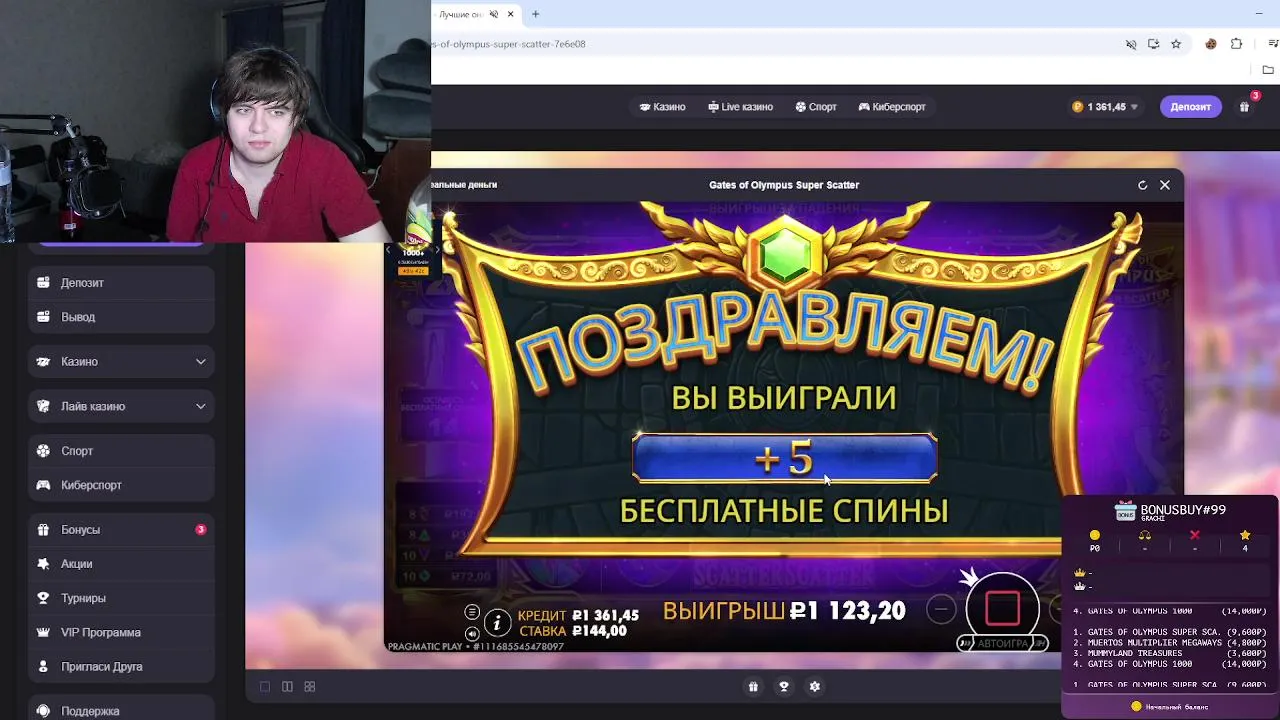Open VIP Программа in the sidebar
Screen dimensions: 1280x720
click(x=121, y=632)
